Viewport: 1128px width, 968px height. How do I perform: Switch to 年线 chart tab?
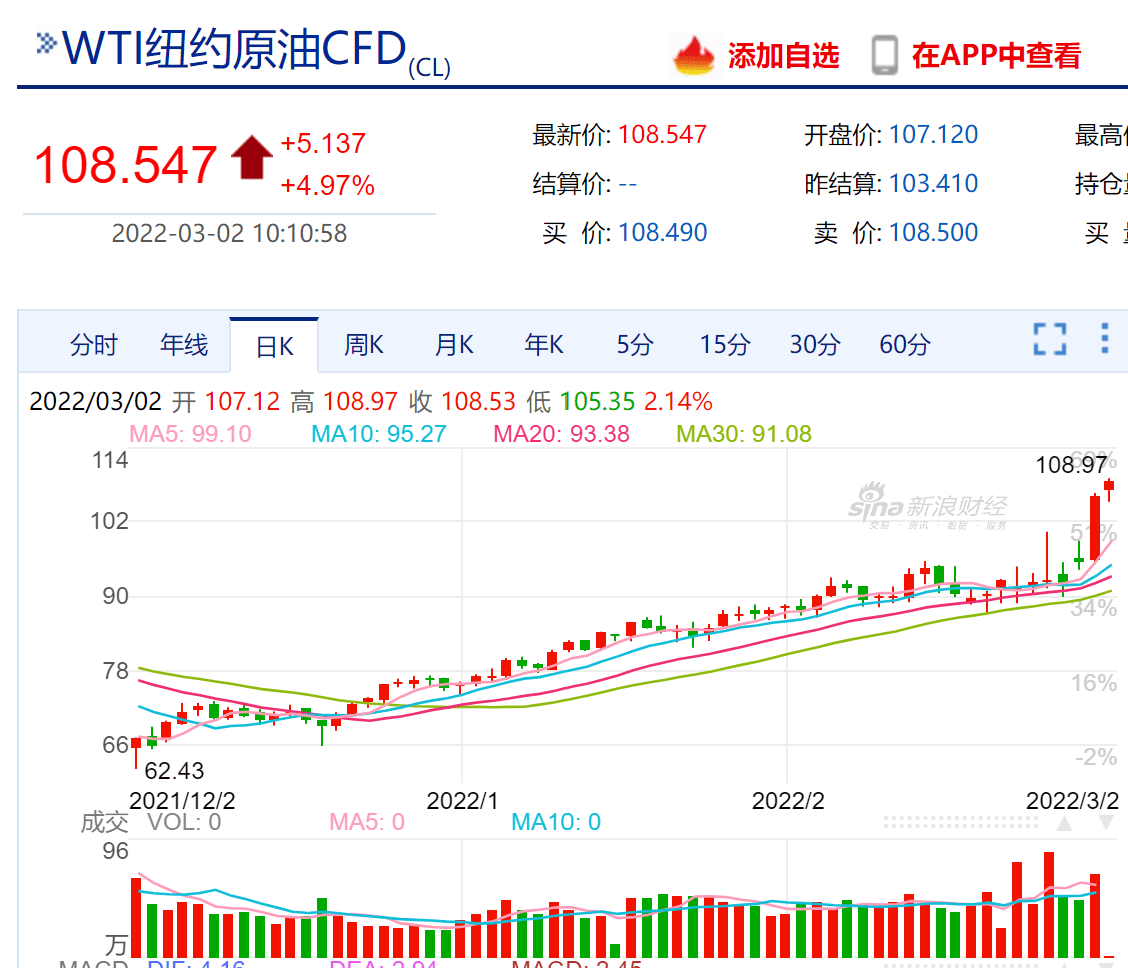183,345
